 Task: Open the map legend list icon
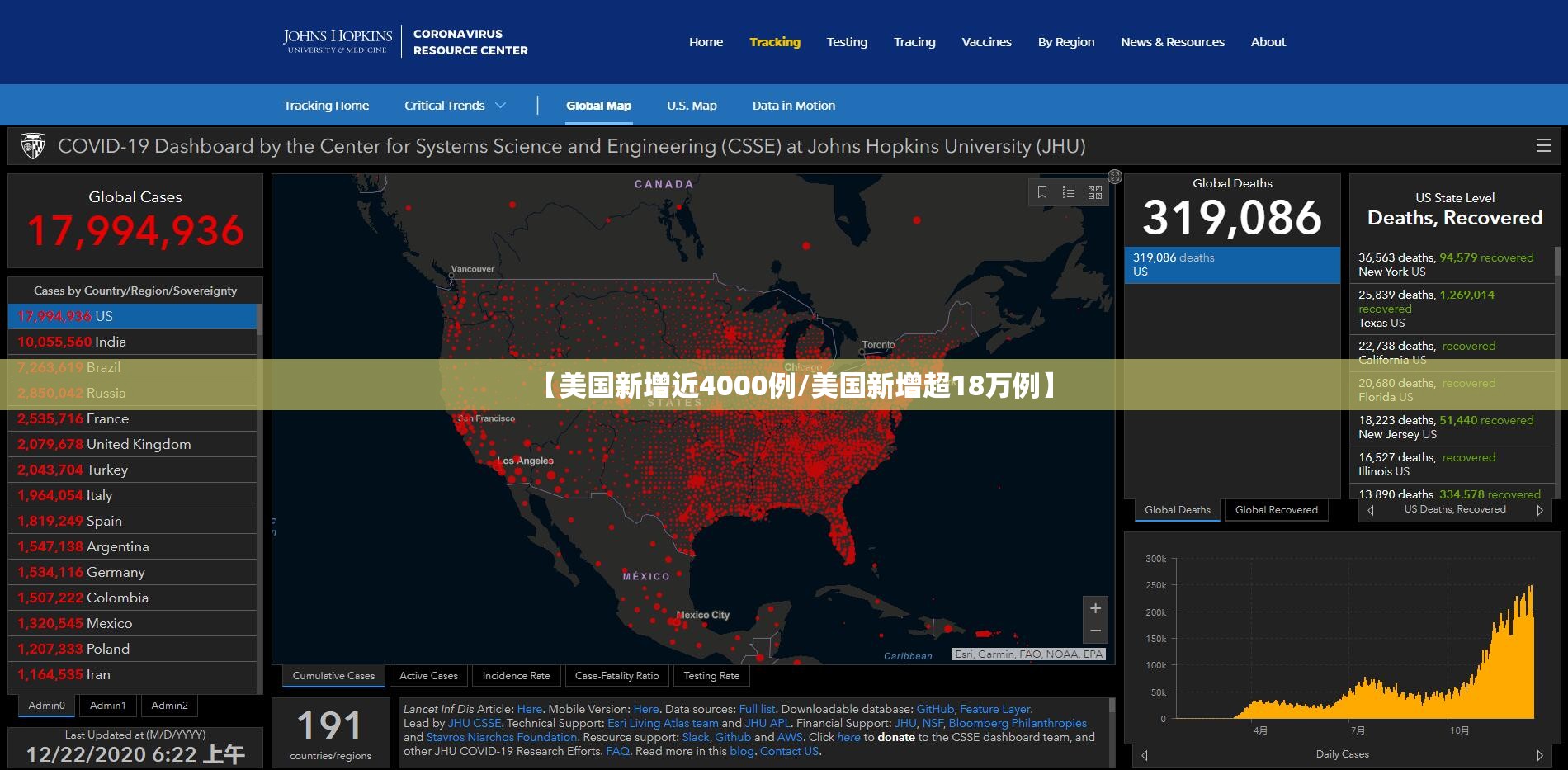1069,192
